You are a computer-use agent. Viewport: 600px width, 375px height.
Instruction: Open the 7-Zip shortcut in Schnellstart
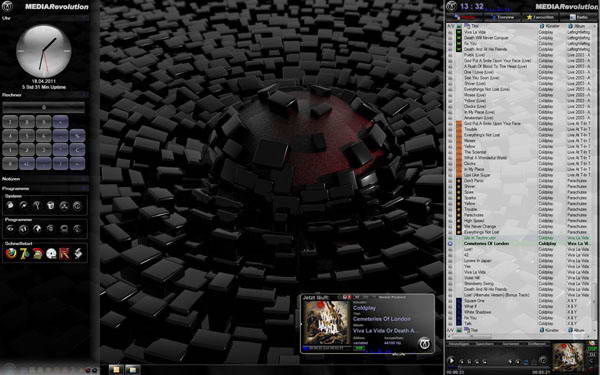pyautogui.click(x=24, y=253)
